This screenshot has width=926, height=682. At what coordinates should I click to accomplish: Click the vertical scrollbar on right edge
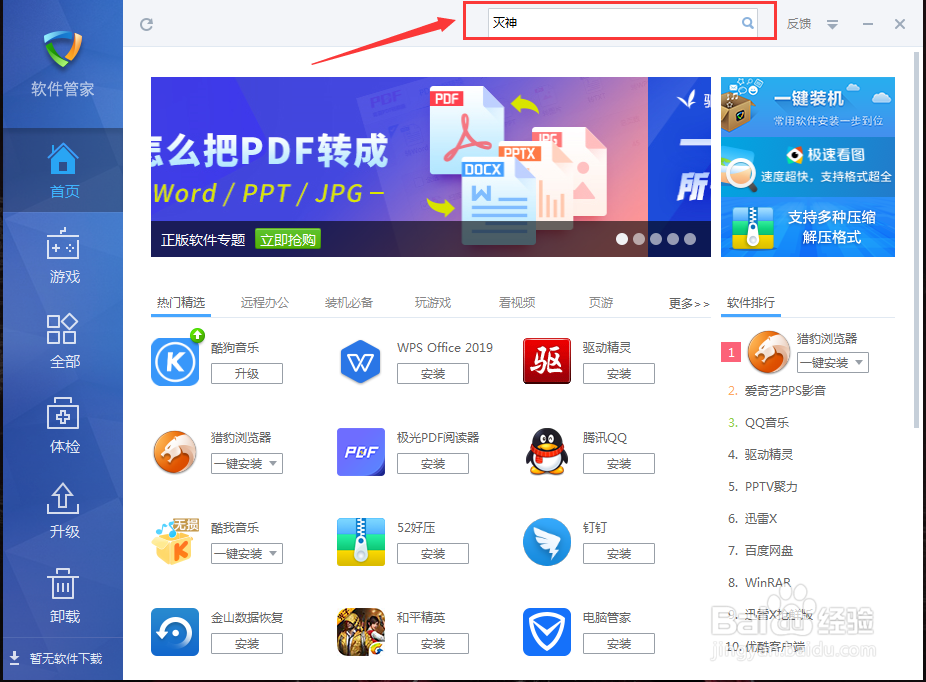917,239
